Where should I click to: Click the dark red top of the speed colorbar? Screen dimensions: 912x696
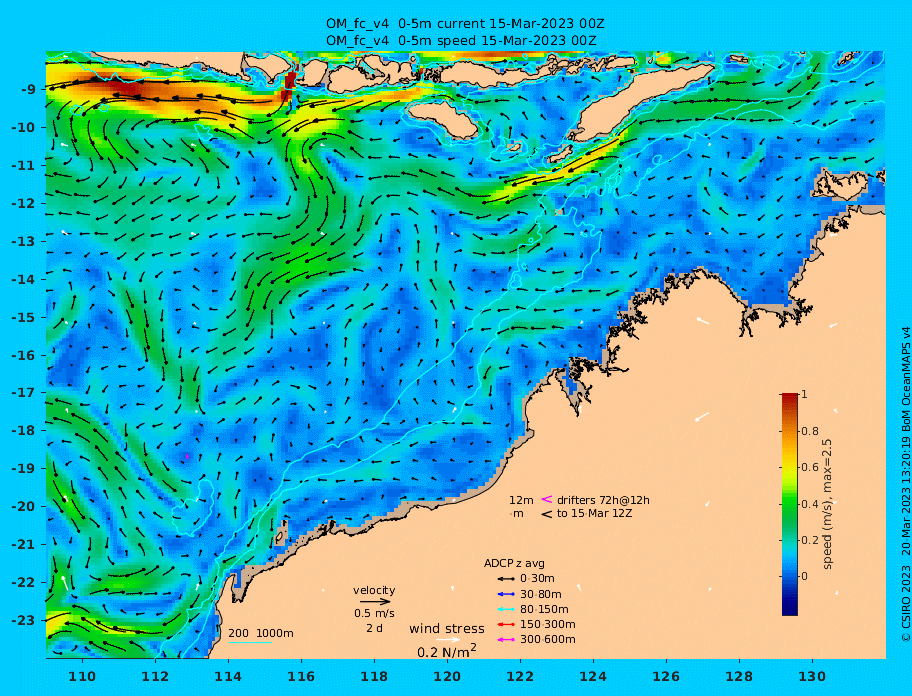click(x=790, y=398)
